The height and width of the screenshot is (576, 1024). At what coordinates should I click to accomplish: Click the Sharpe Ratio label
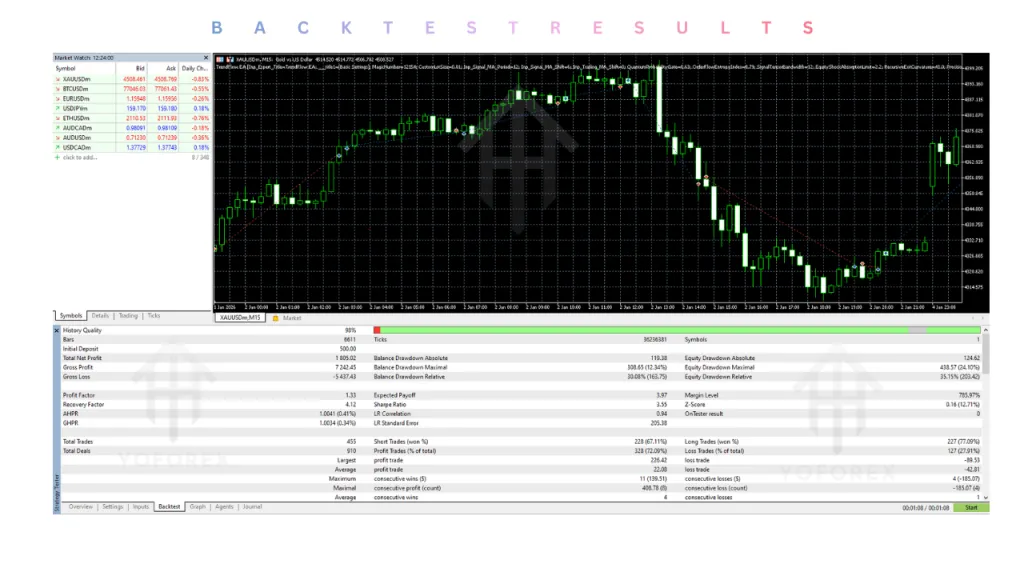click(x=390, y=404)
